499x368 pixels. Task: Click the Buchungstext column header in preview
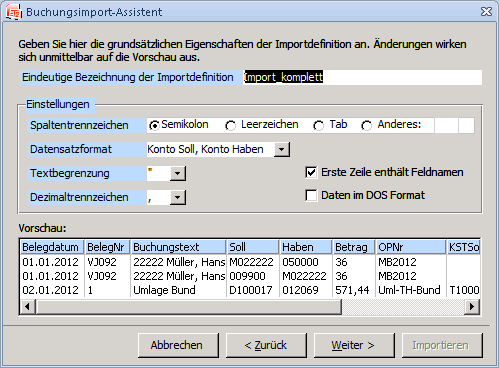pos(178,247)
